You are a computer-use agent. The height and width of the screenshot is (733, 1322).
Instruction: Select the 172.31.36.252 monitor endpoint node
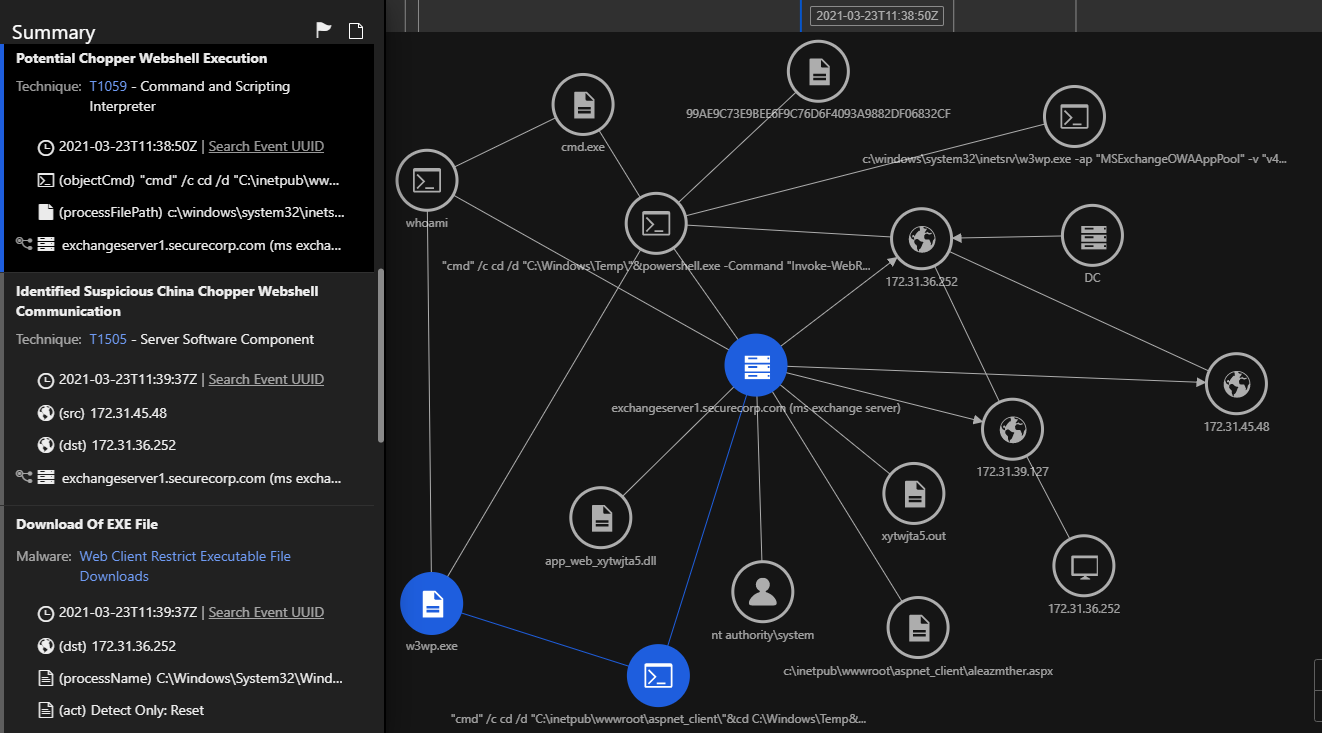coord(1084,566)
